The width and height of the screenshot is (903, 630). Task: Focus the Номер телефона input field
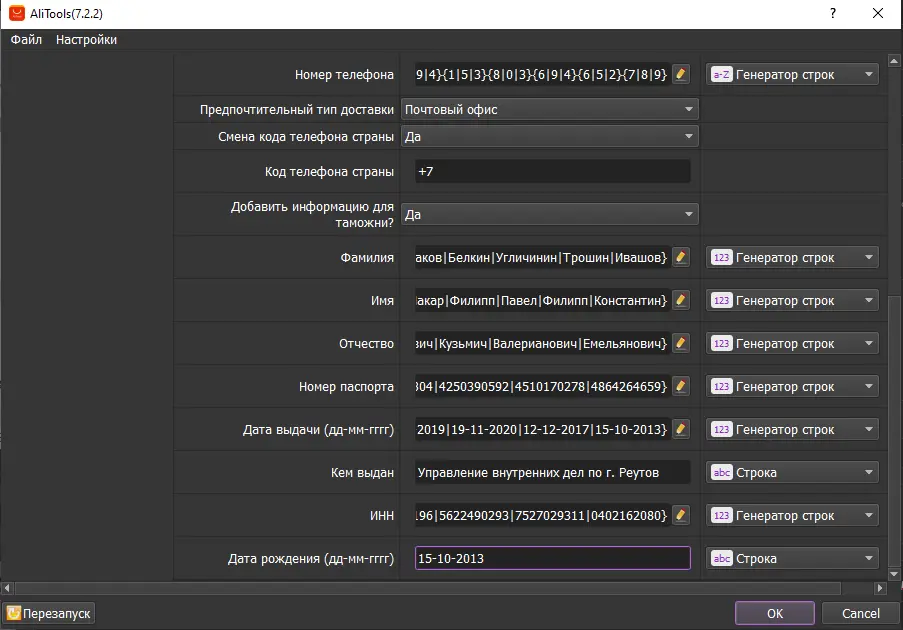(542, 74)
